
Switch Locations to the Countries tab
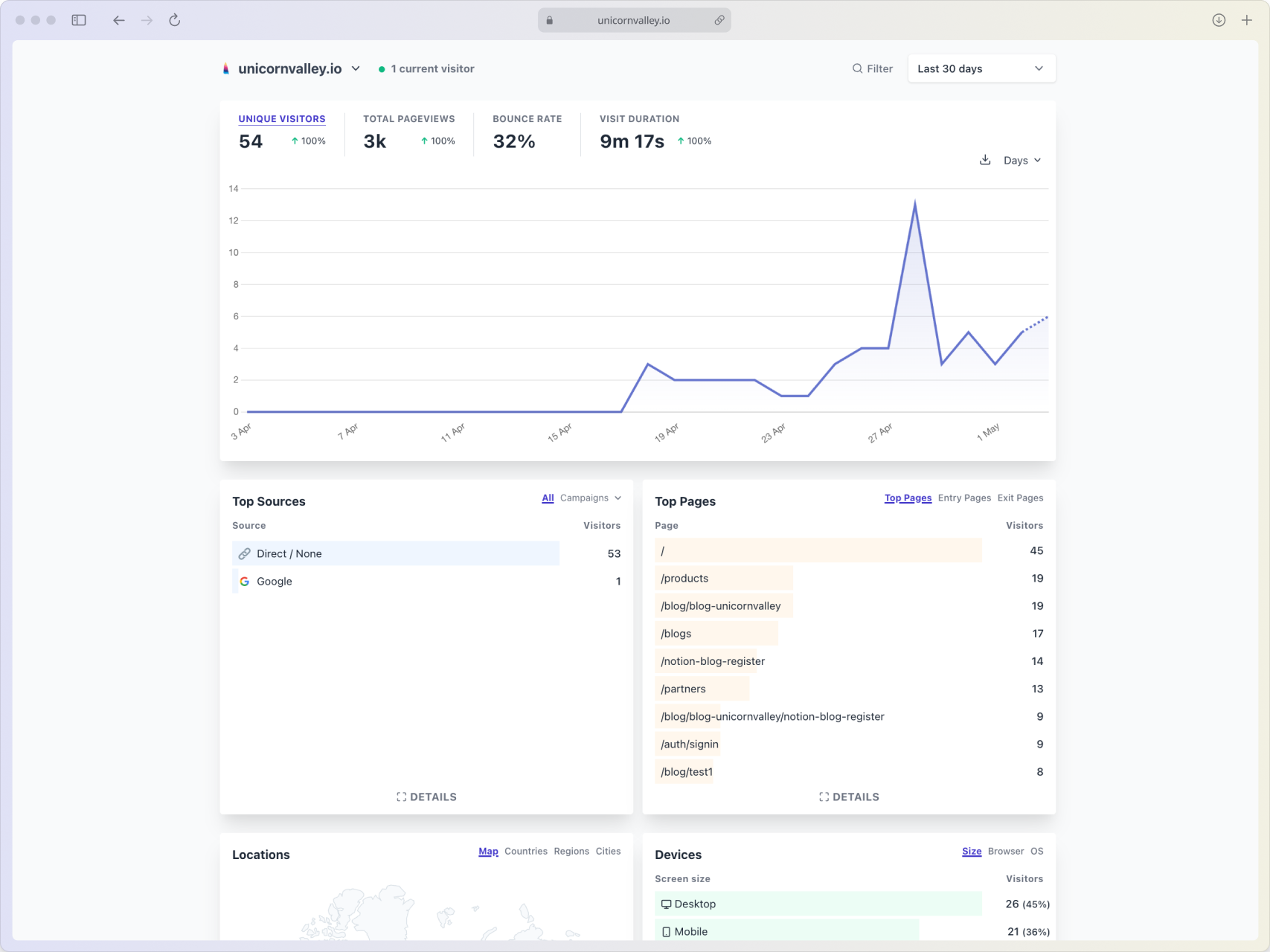tap(526, 852)
